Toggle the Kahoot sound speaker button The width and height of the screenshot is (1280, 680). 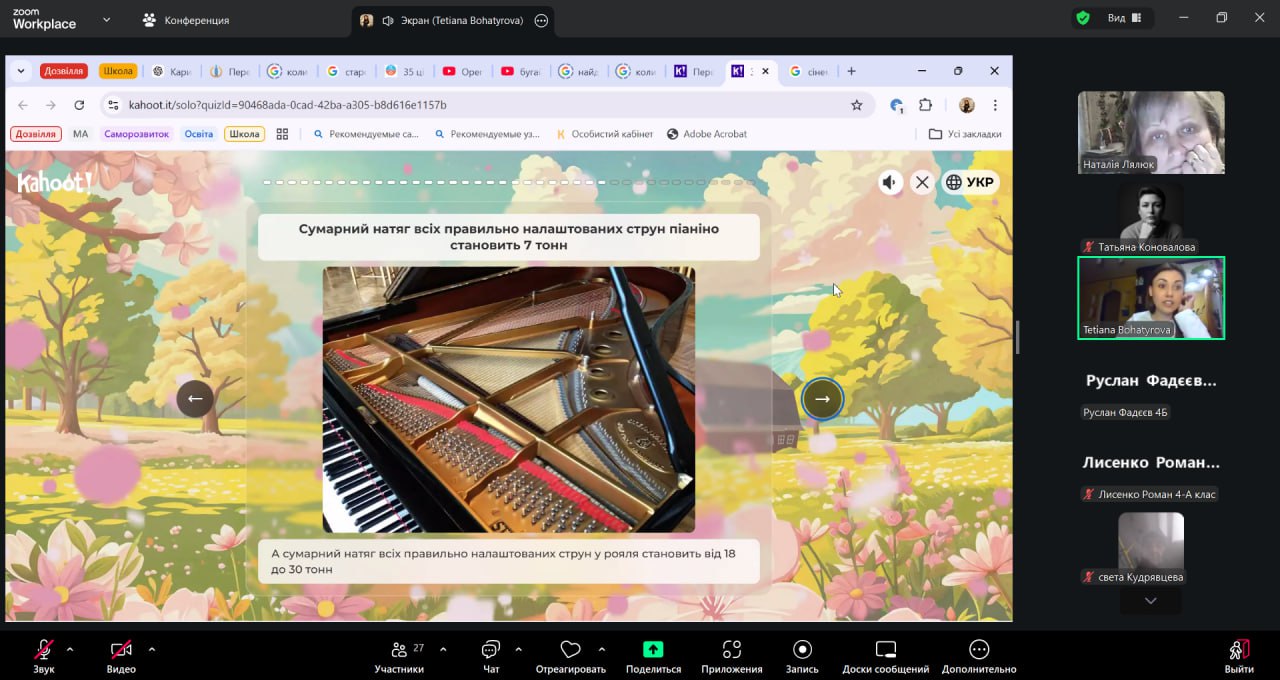(x=889, y=182)
